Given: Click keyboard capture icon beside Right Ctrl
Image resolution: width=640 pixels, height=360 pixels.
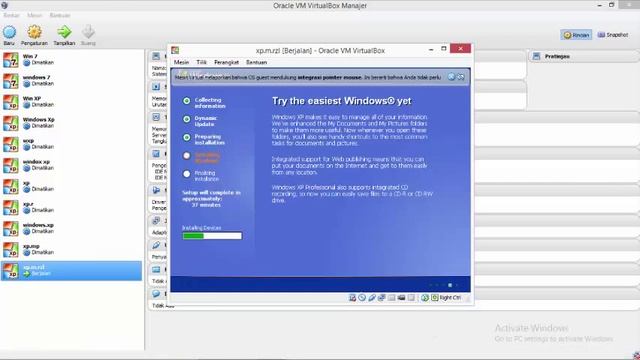Looking at the screenshot, I should [435, 298].
